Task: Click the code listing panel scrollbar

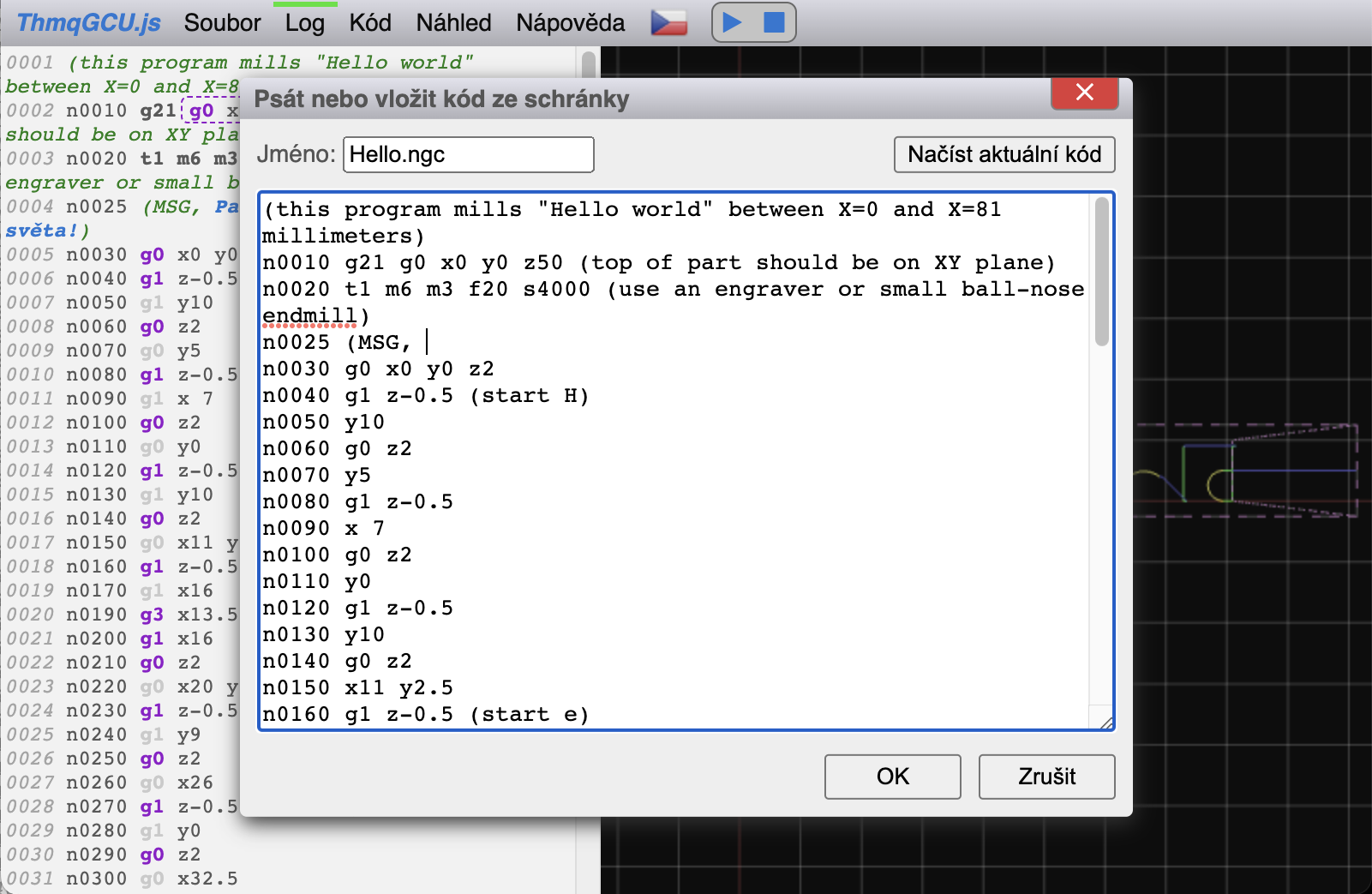Action: point(588,65)
